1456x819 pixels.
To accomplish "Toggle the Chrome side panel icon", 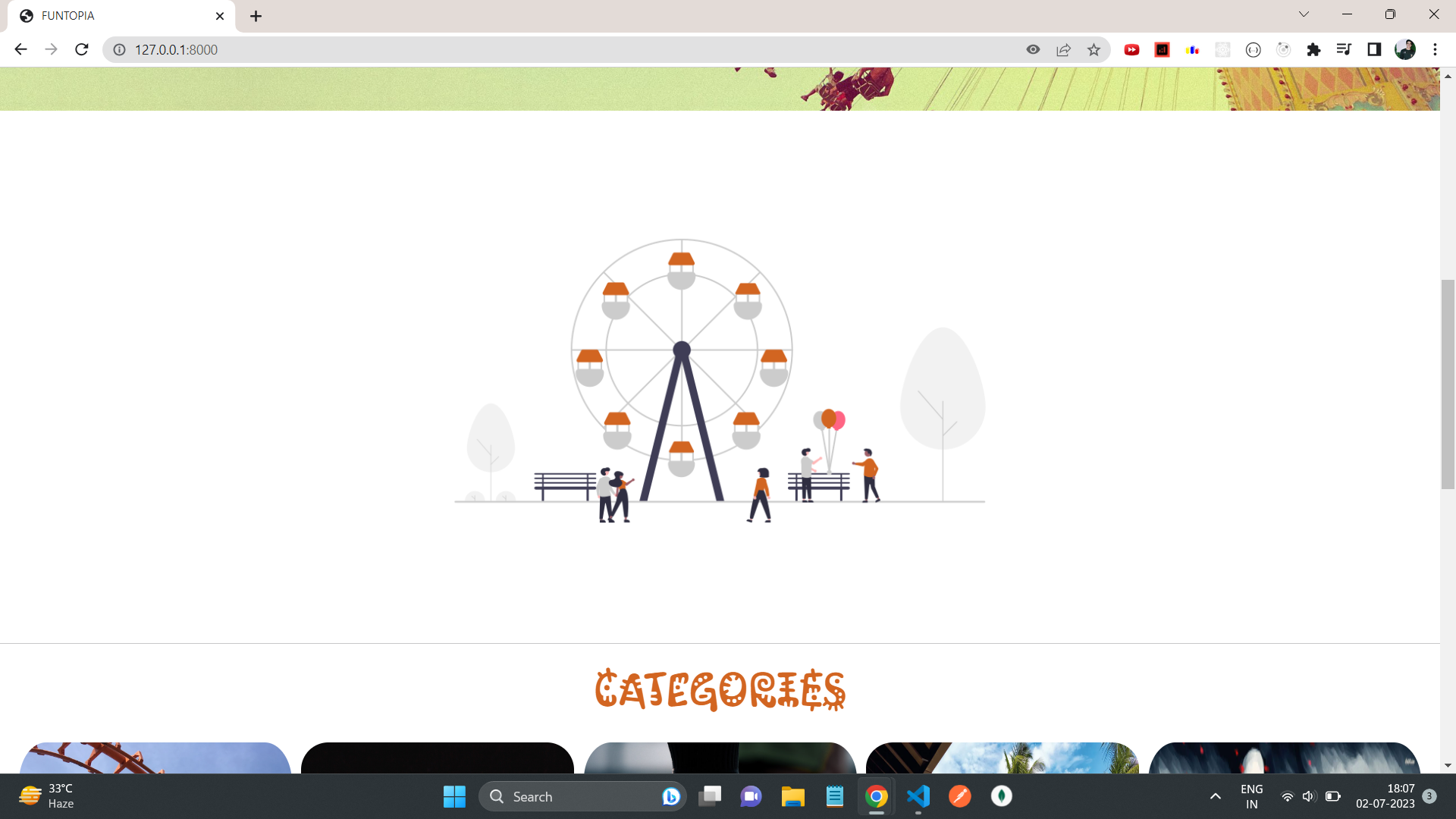I will click(x=1373, y=49).
